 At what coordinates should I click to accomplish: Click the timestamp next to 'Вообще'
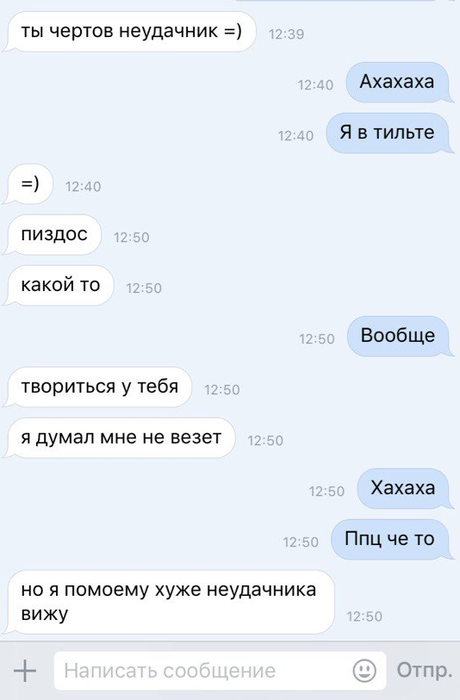tap(317, 339)
